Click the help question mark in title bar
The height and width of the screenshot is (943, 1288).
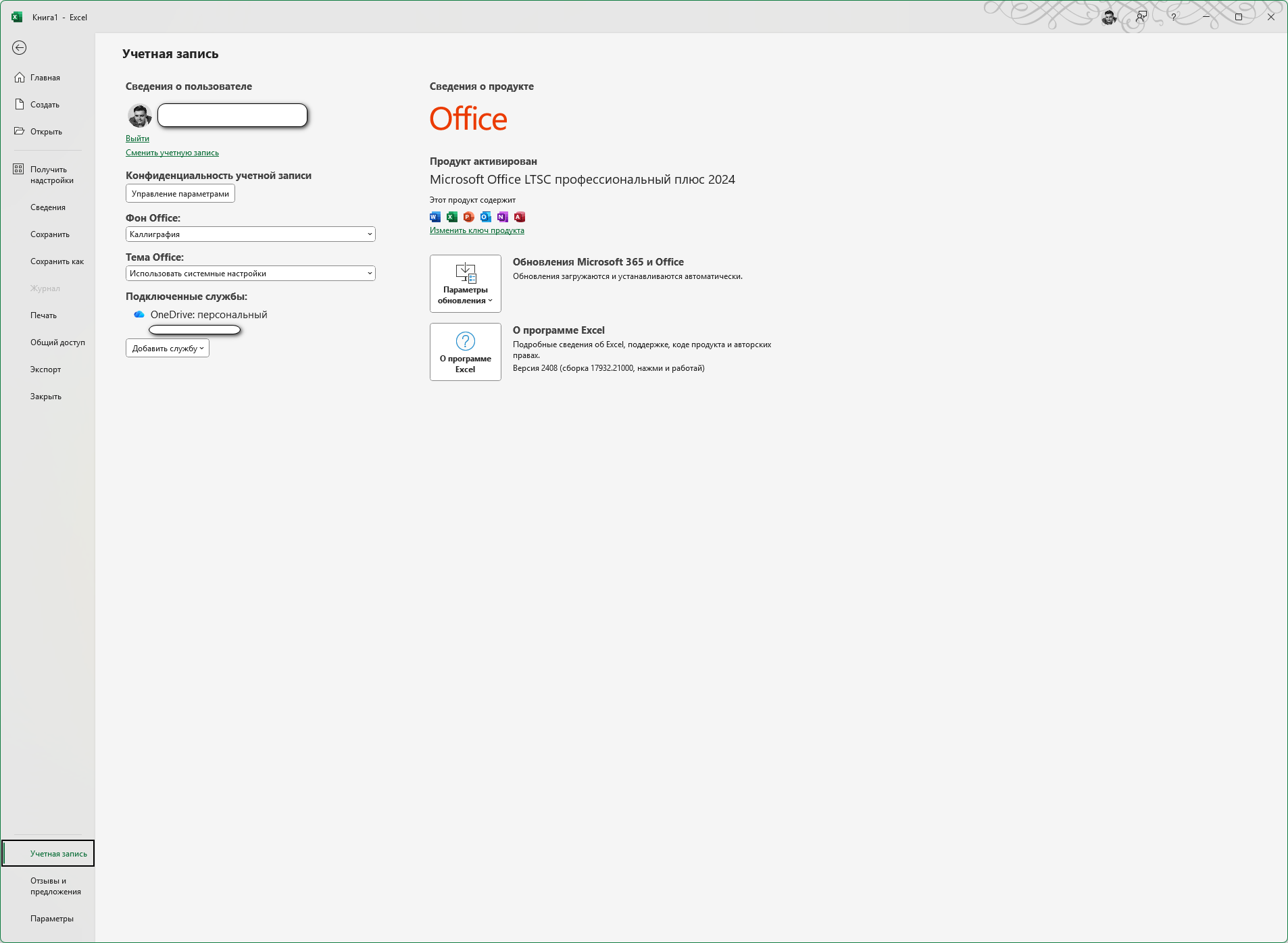[1174, 17]
